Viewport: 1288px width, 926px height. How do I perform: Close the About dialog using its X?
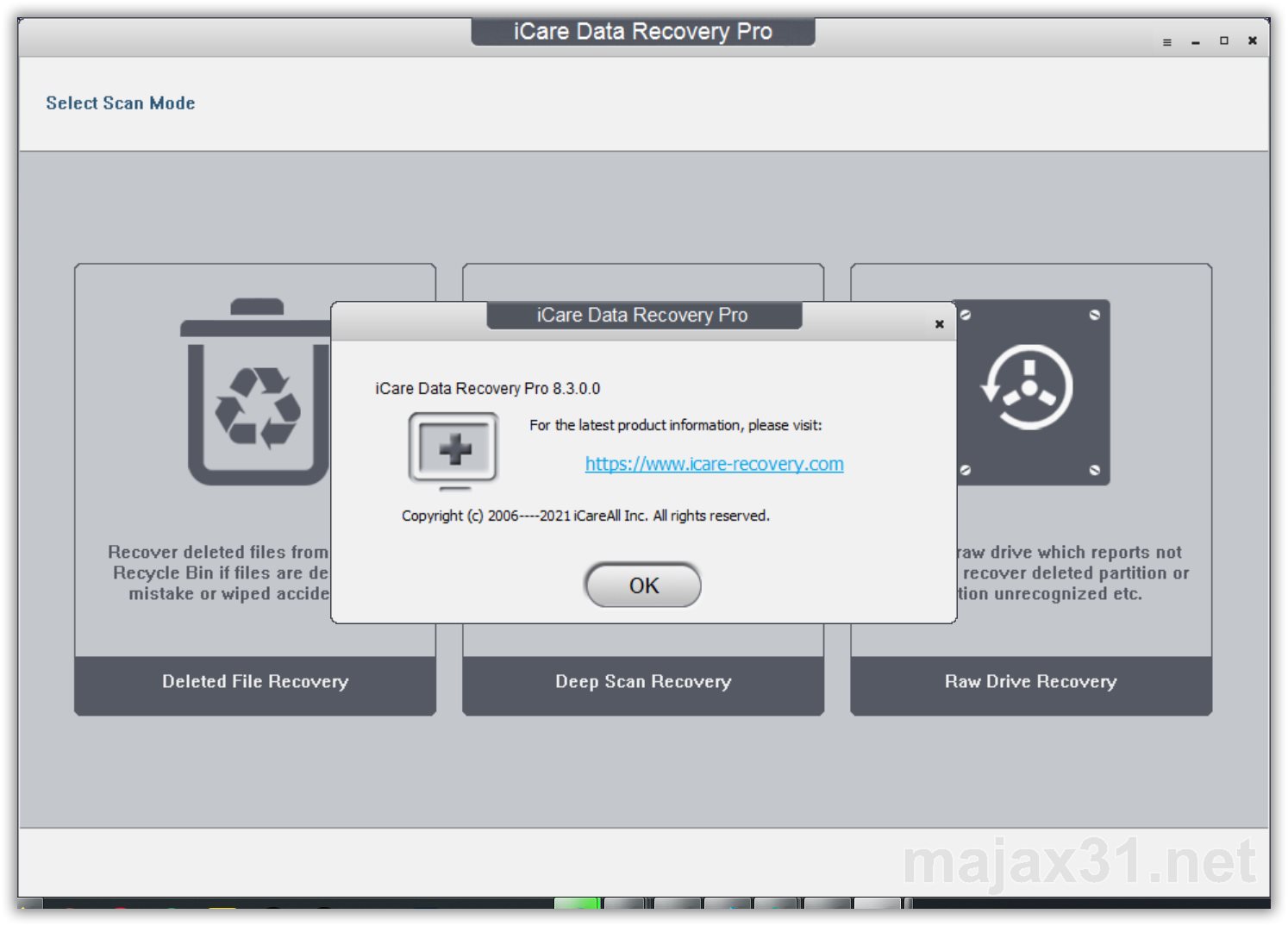[939, 324]
